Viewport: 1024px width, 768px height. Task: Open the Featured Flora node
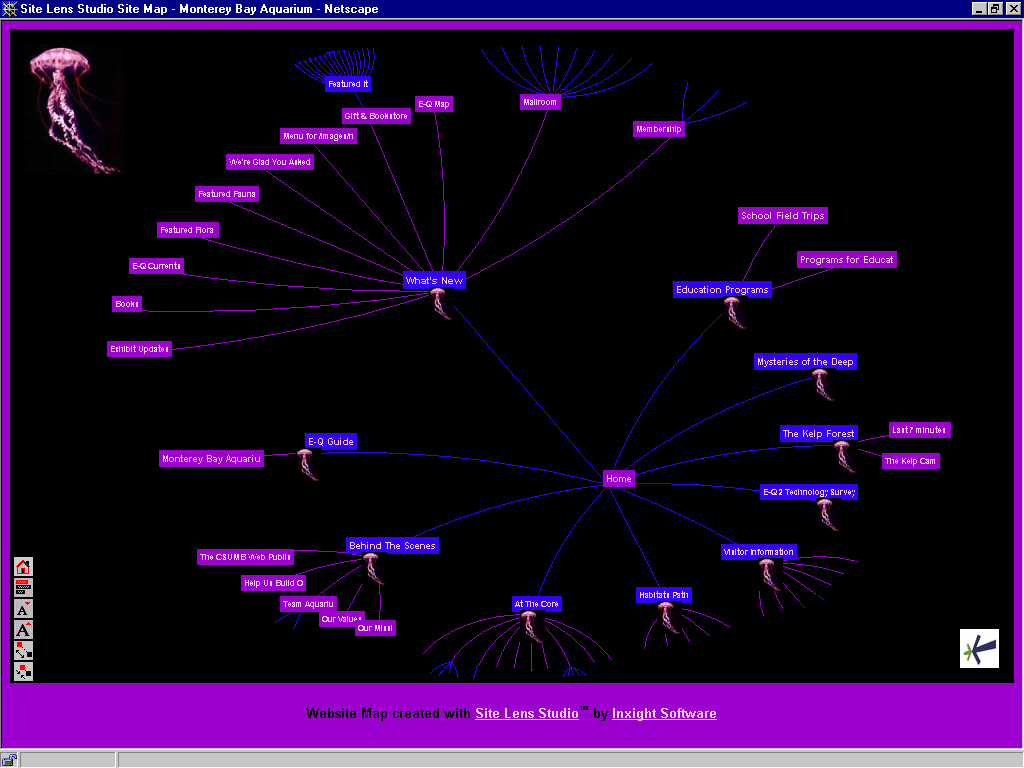(x=187, y=230)
